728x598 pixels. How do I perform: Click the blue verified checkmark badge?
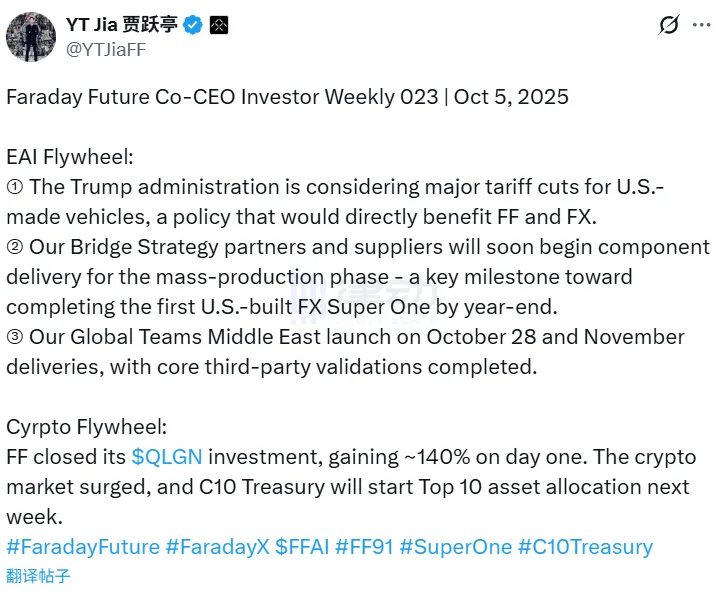tap(193, 25)
